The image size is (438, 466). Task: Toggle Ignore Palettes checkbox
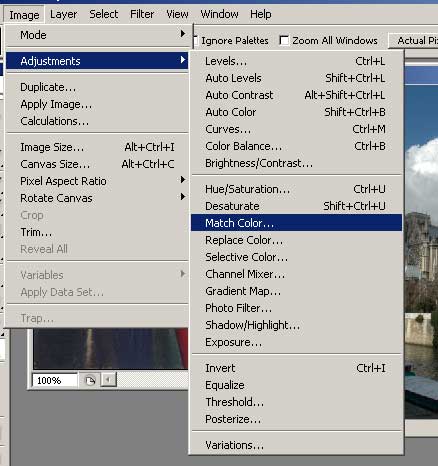click(x=195, y=40)
